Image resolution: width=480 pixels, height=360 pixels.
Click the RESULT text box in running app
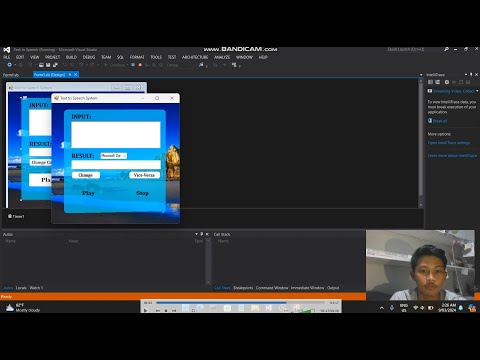click(116, 165)
